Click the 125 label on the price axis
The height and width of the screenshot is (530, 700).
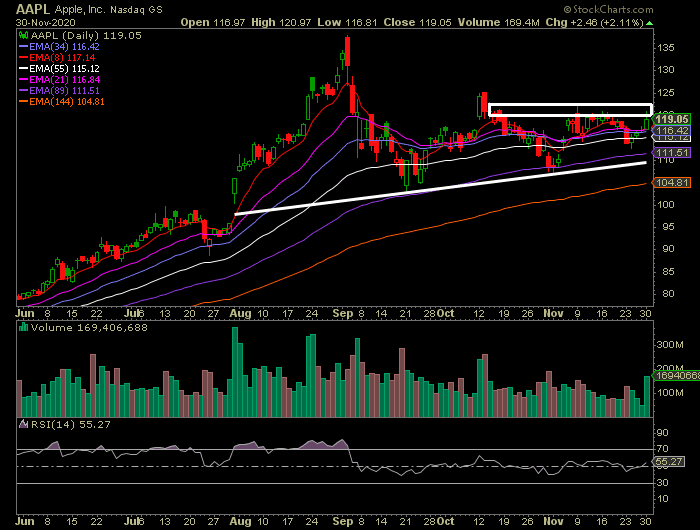(666, 93)
